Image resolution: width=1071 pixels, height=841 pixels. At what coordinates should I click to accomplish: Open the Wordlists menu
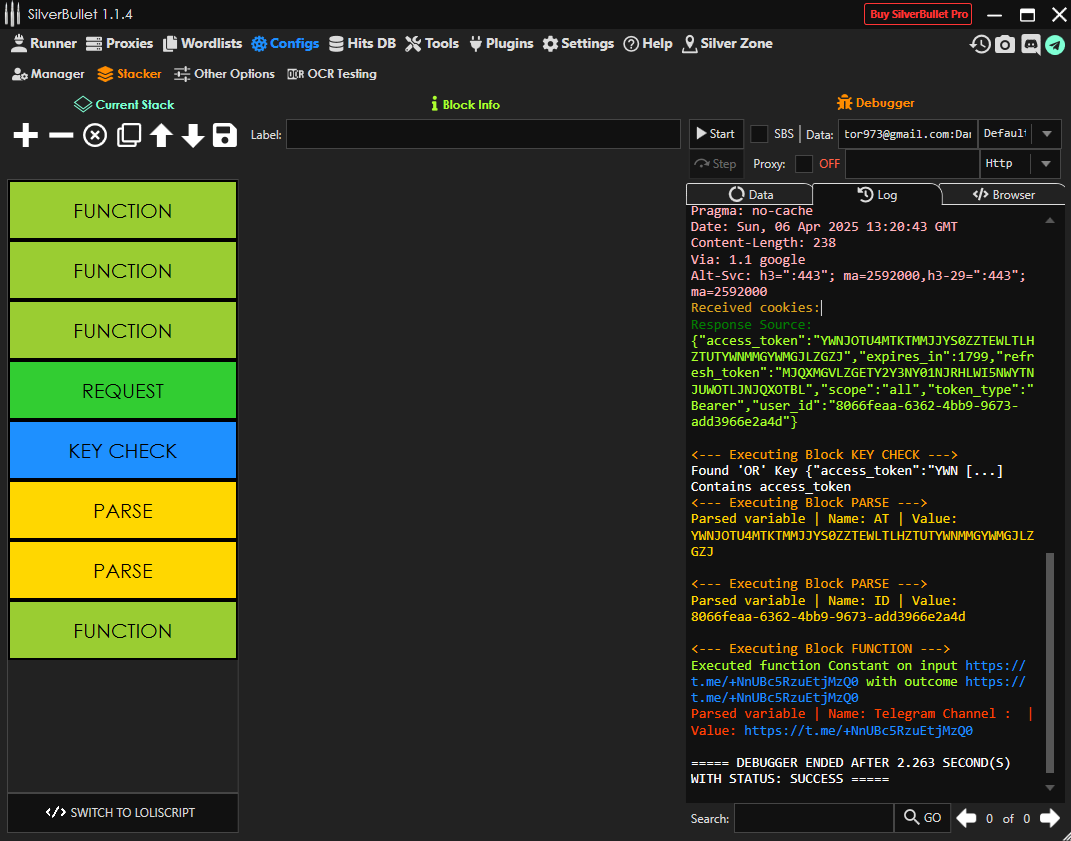tap(203, 44)
